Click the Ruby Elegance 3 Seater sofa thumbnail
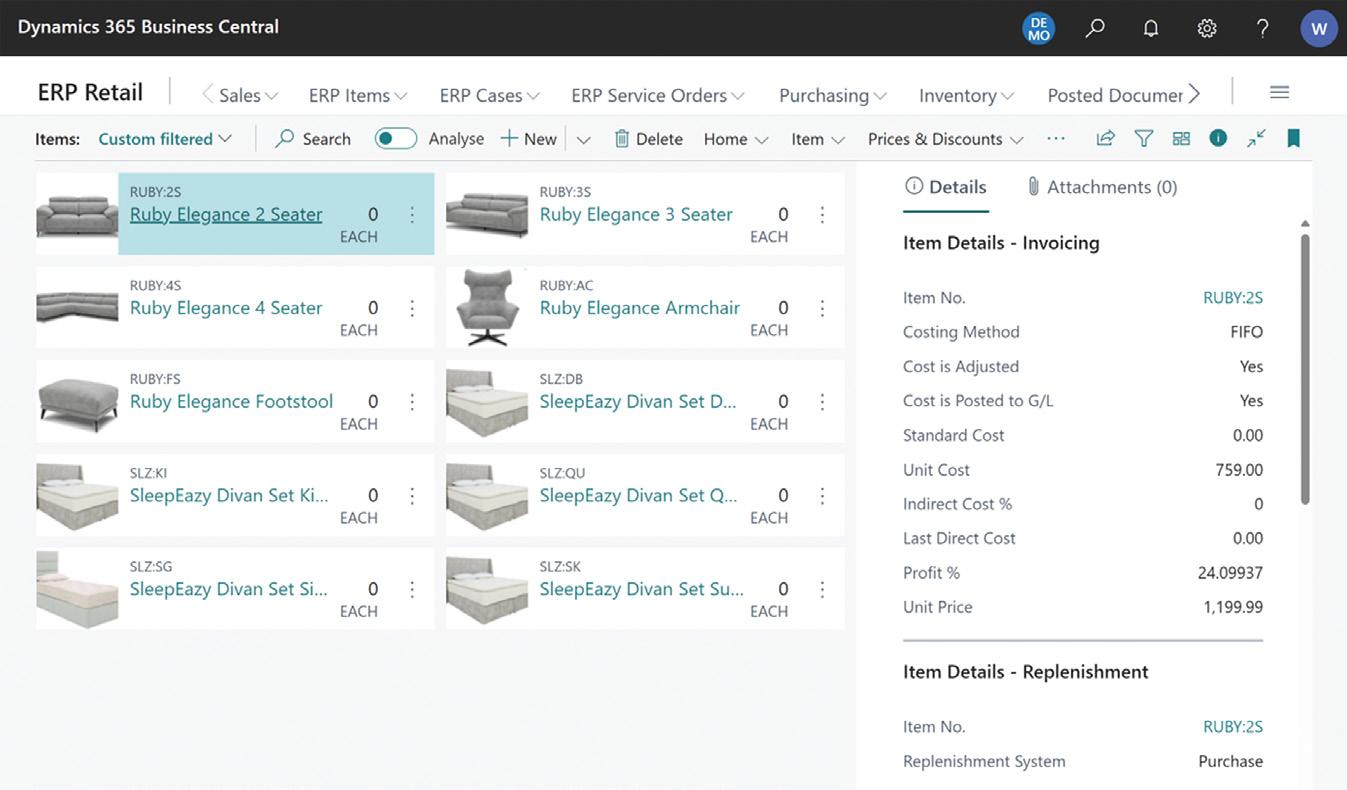This screenshot has width=1347, height=790. (x=487, y=213)
